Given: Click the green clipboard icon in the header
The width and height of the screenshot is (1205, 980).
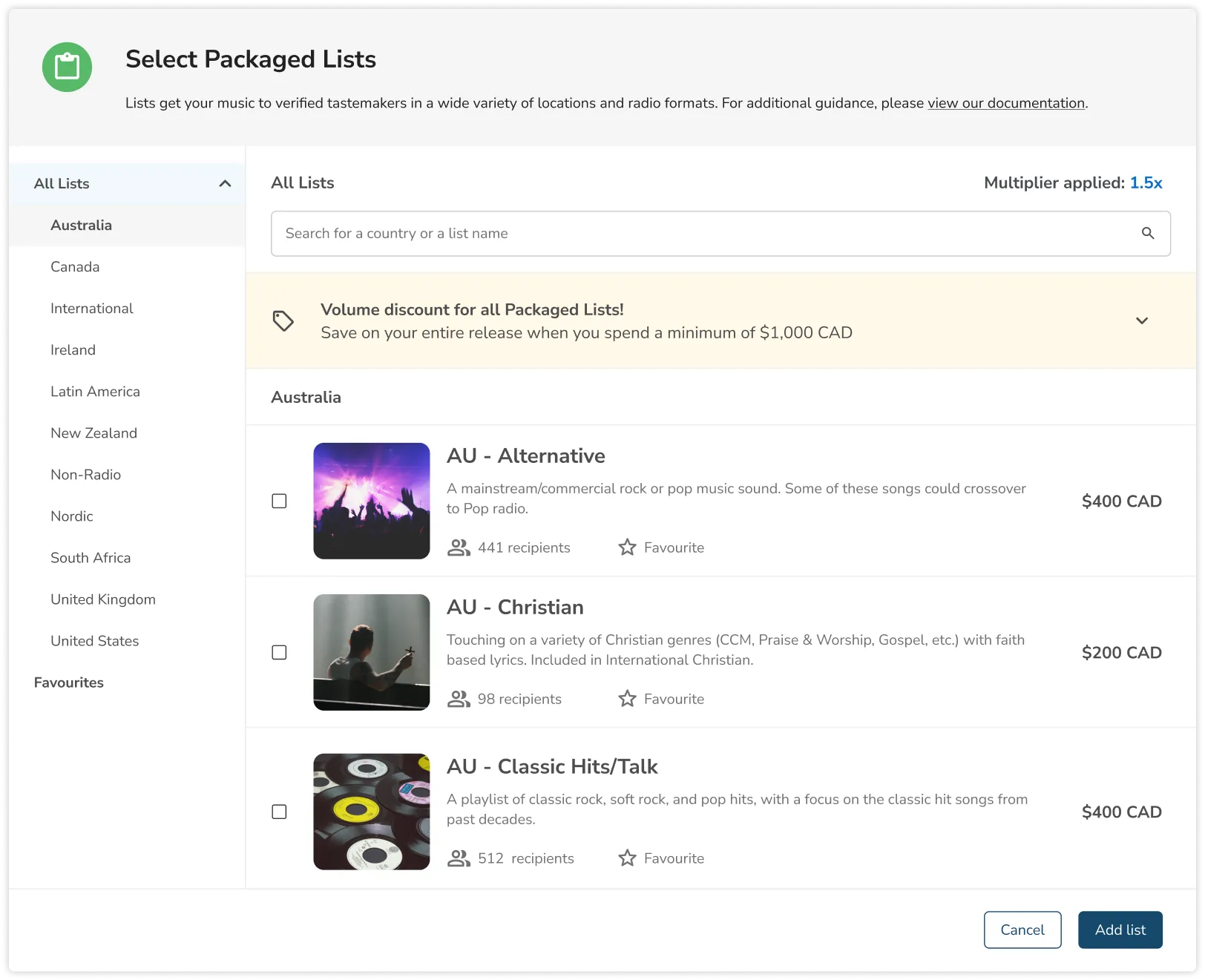Looking at the screenshot, I should 67,67.
